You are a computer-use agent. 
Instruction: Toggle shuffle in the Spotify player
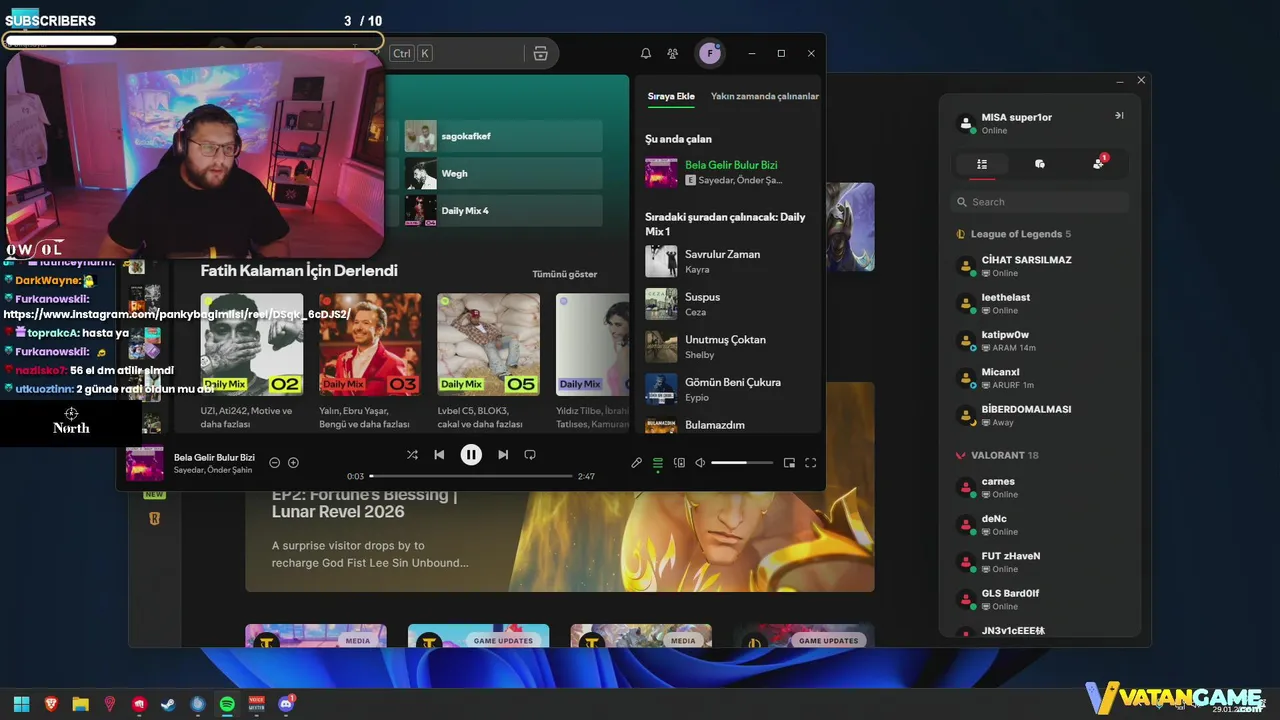click(x=412, y=455)
